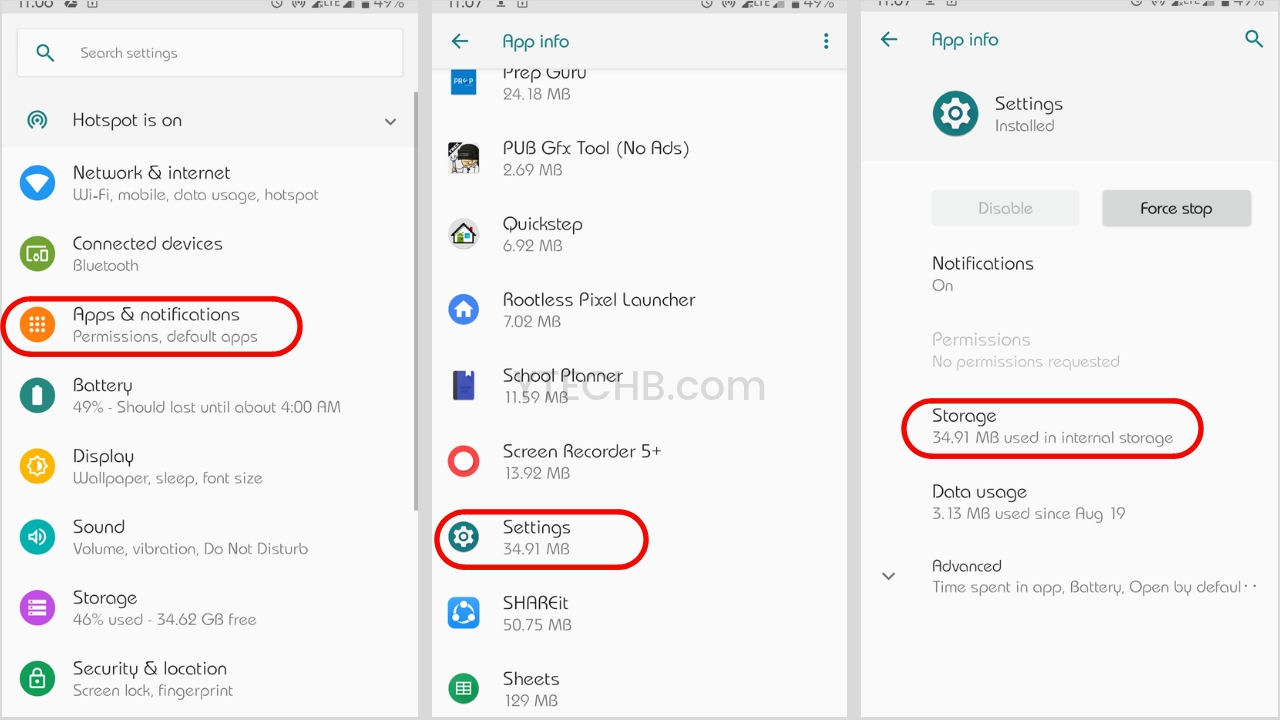Open Apps & notifications row
This screenshot has width=1280, height=720.
209,325
